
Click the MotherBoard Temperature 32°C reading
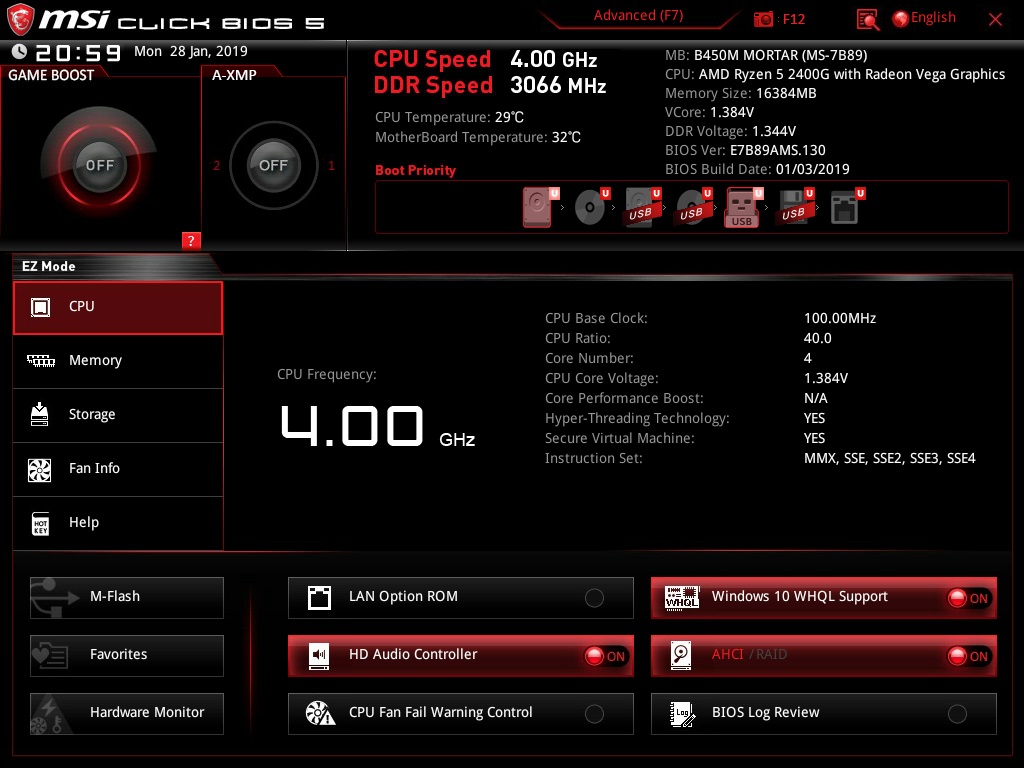(x=477, y=137)
